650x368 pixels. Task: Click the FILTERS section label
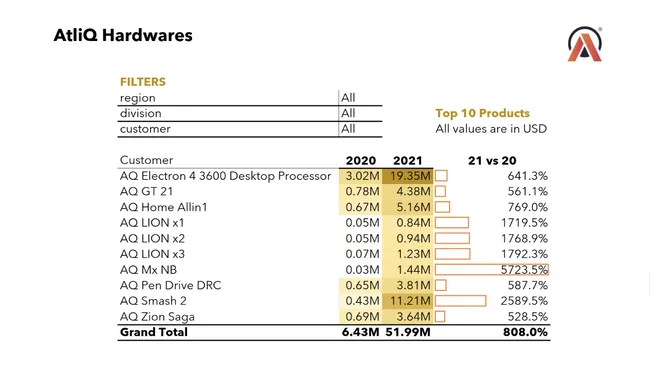(143, 82)
